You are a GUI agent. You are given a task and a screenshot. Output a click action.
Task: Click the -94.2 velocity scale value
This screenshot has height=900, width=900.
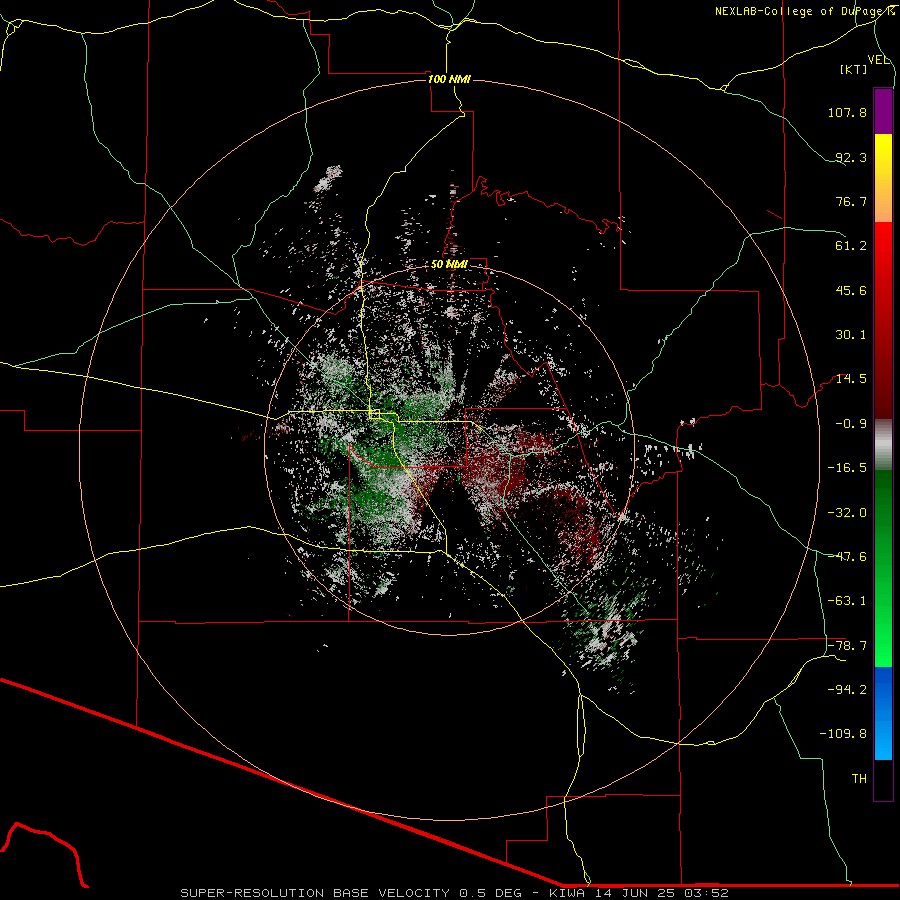(847, 689)
